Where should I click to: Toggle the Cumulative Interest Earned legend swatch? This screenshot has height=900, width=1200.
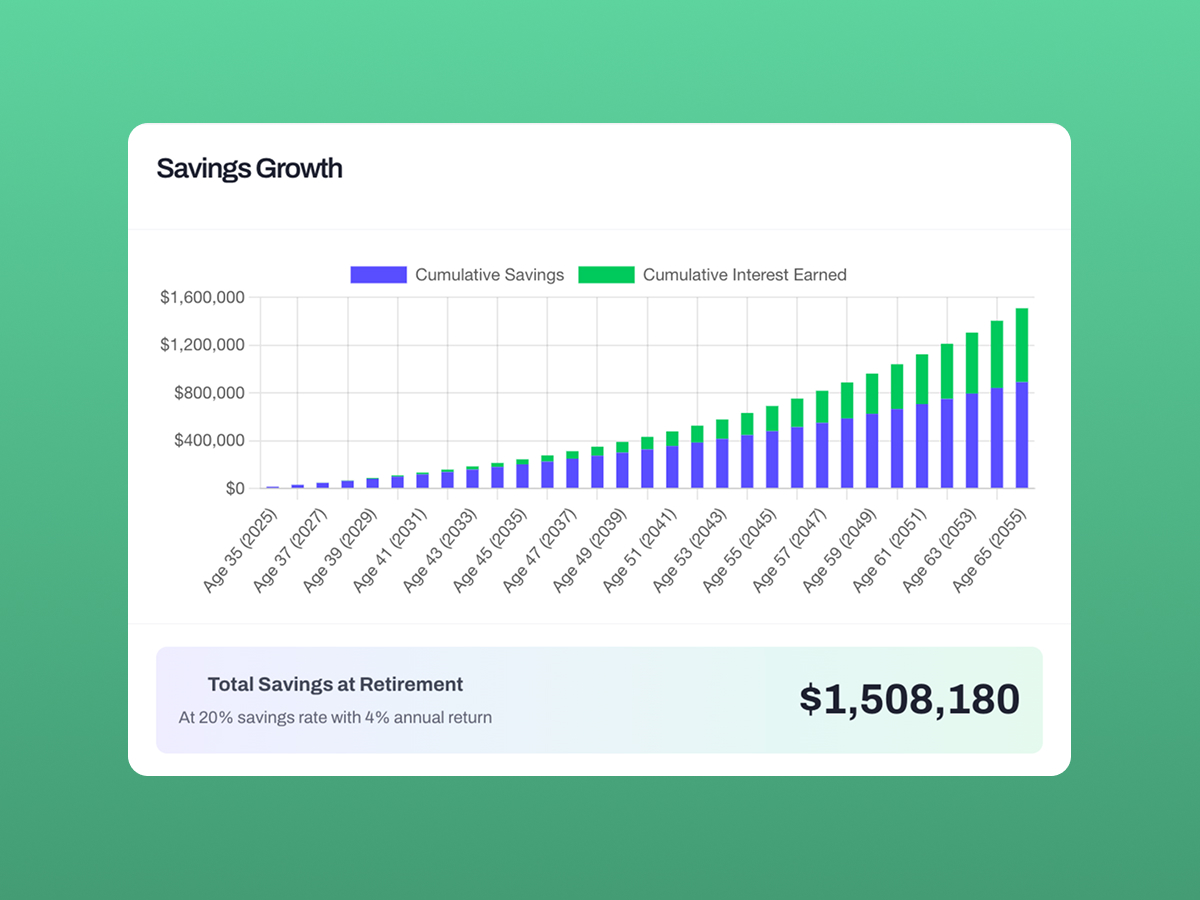pos(606,275)
